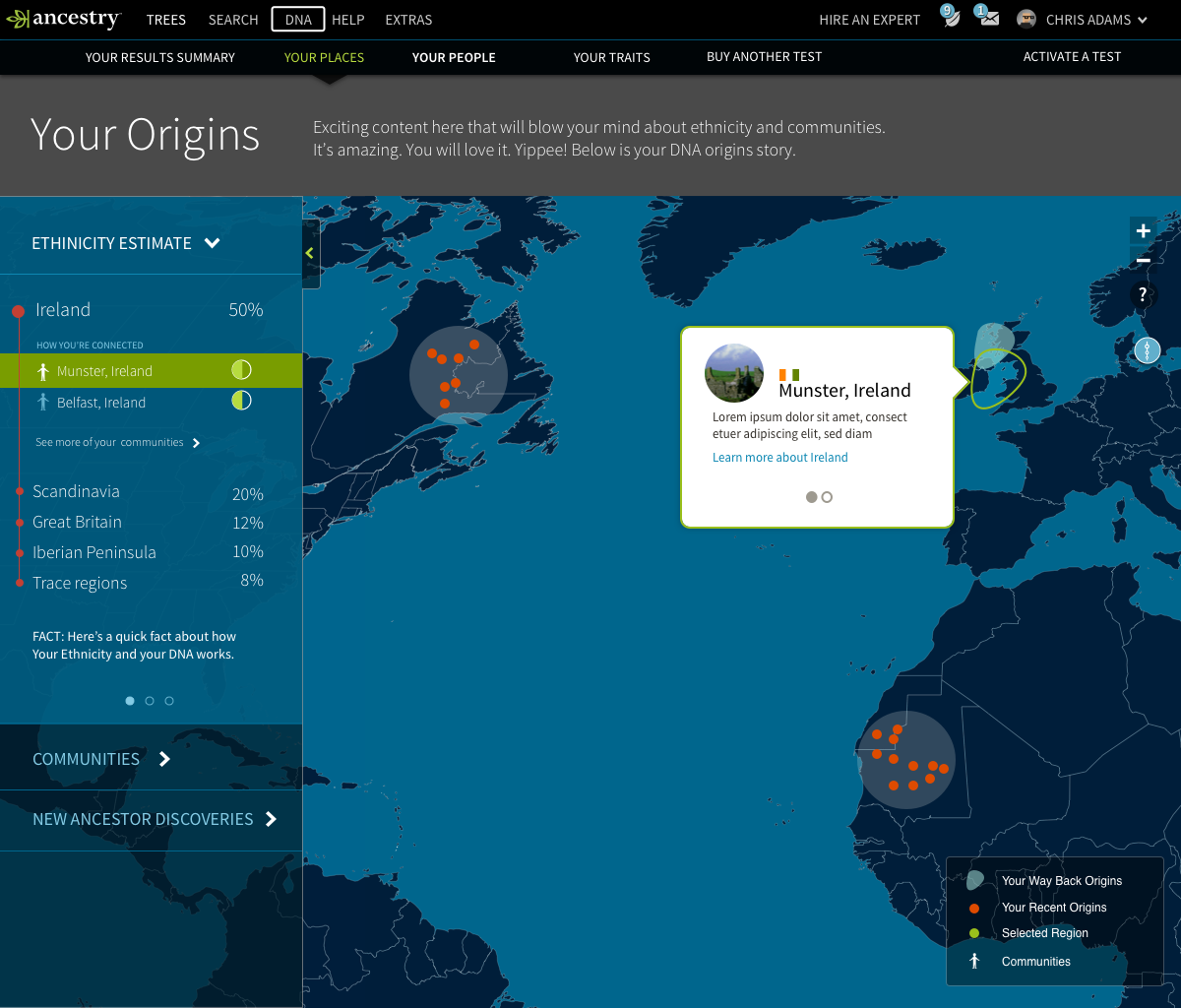Viewport: 1181px width, 1008px height.
Task: Open the leaf hints notifications icon
Action: point(950,18)
